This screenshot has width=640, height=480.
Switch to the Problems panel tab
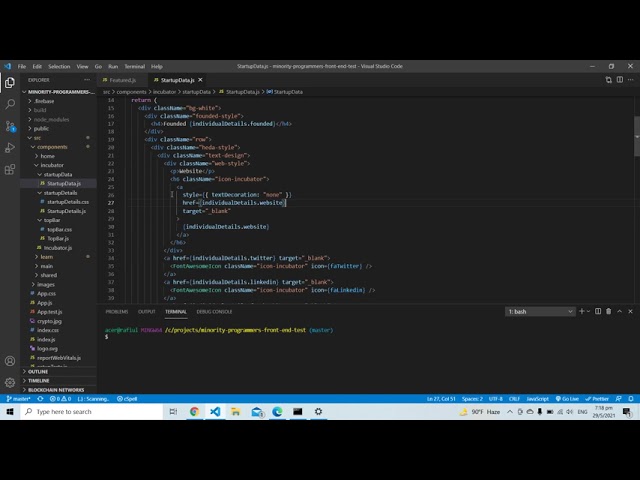117,311
